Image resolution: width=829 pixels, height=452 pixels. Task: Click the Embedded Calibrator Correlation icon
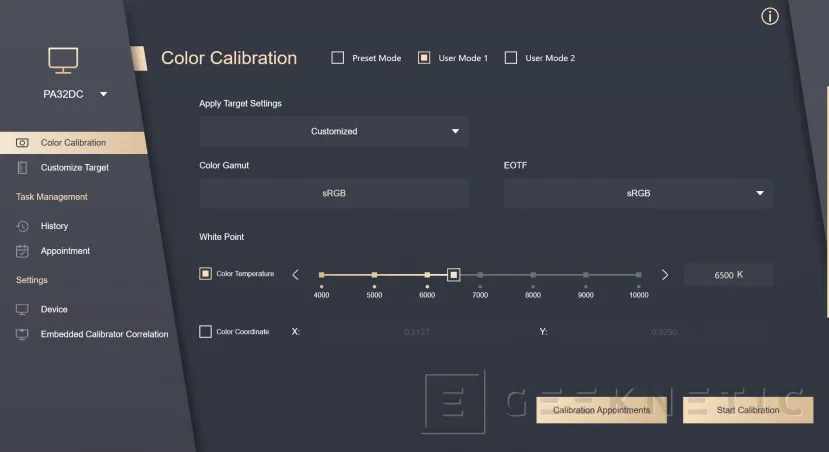point(22,334)
